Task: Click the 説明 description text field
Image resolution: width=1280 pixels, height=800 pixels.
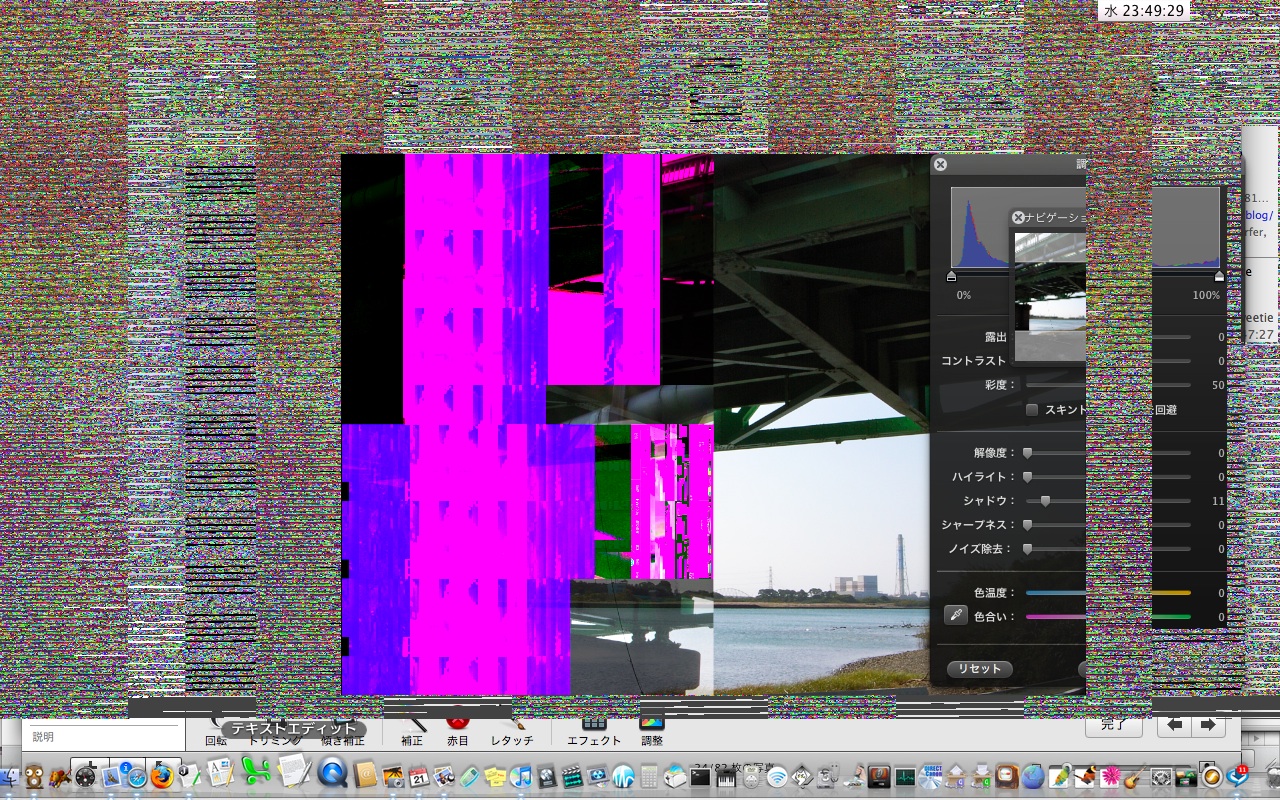Action: point(102,736)
